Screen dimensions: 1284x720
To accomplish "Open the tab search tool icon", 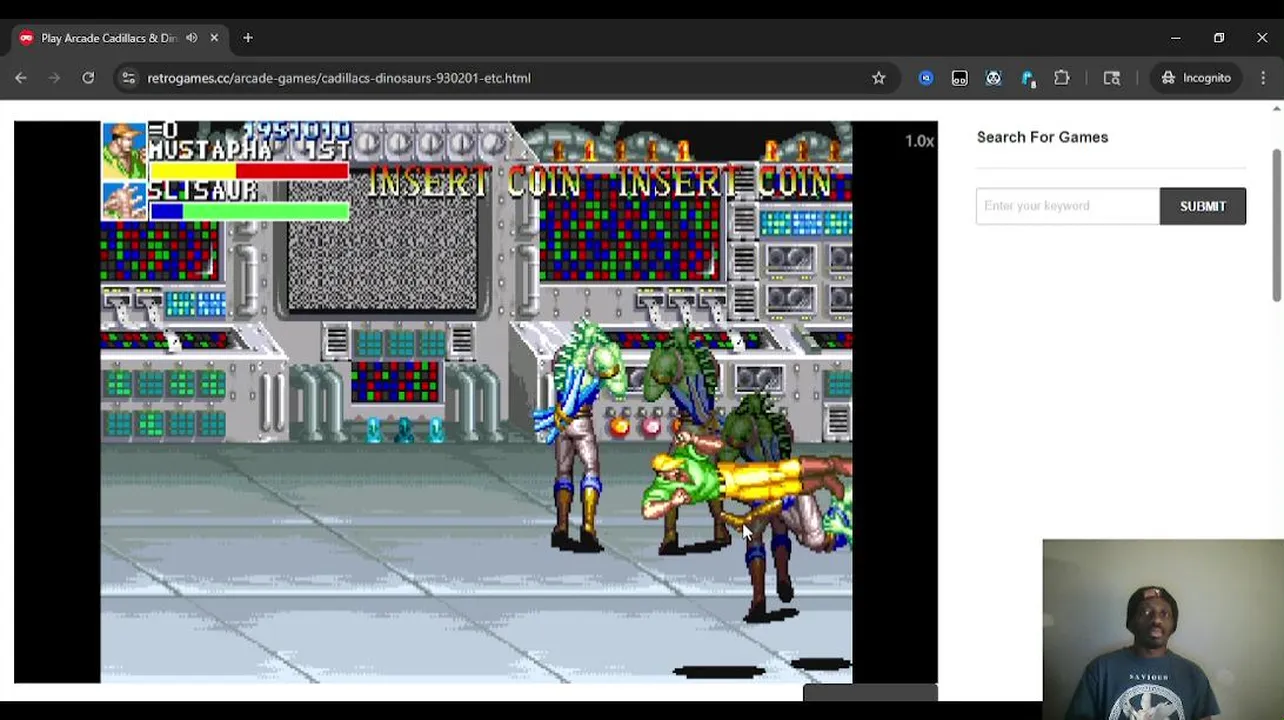I will click(x=1112, y=78).
